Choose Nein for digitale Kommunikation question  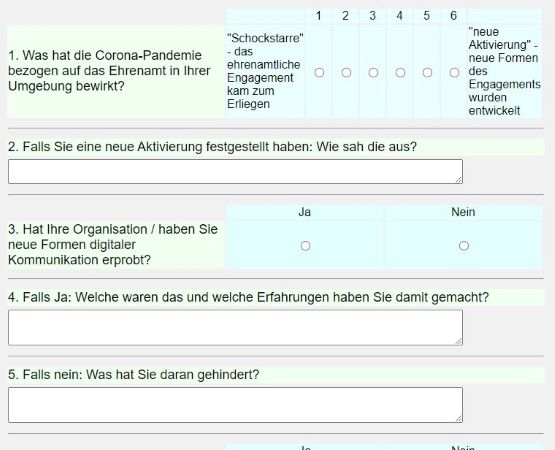point(464,246)
